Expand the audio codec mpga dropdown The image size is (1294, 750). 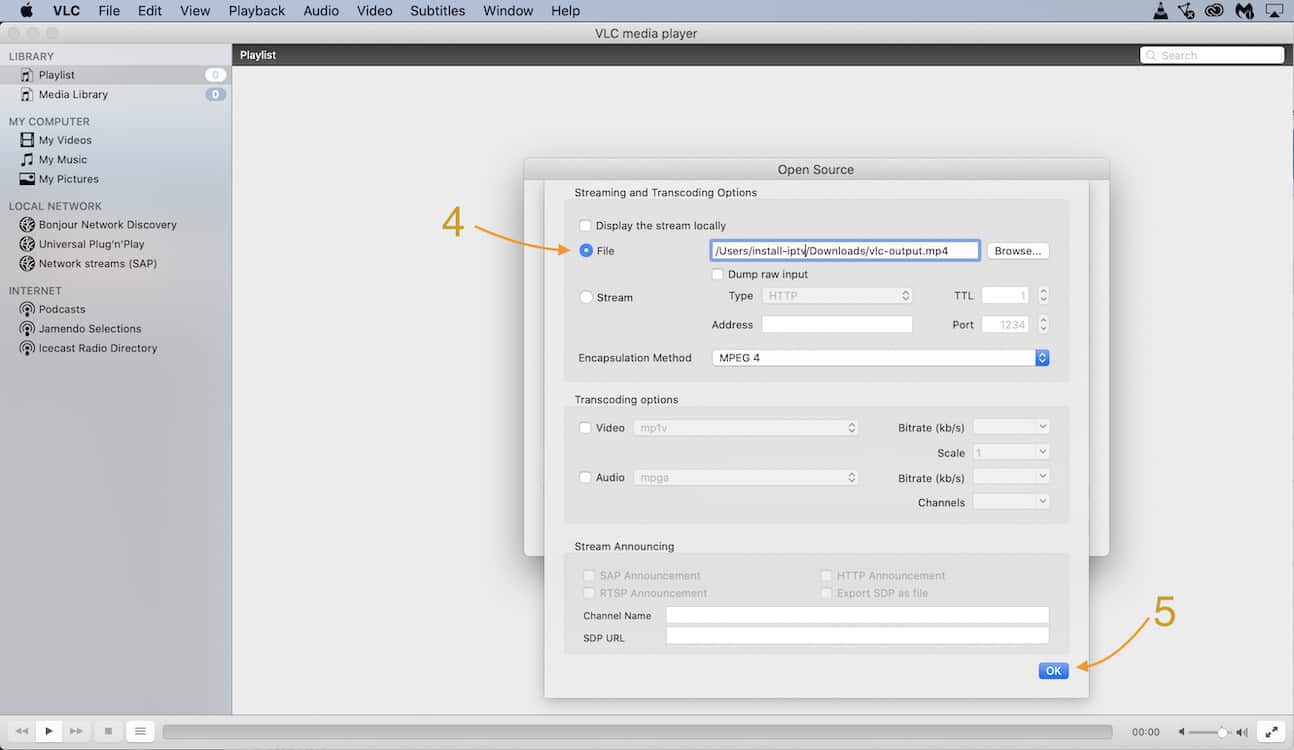tap(745, 478)
